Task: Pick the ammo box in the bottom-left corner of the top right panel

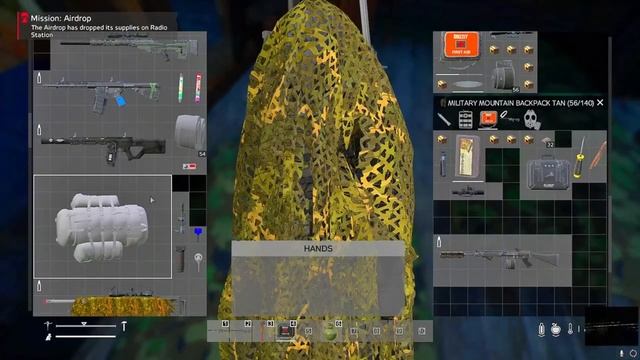Action: tap(442, 84)
